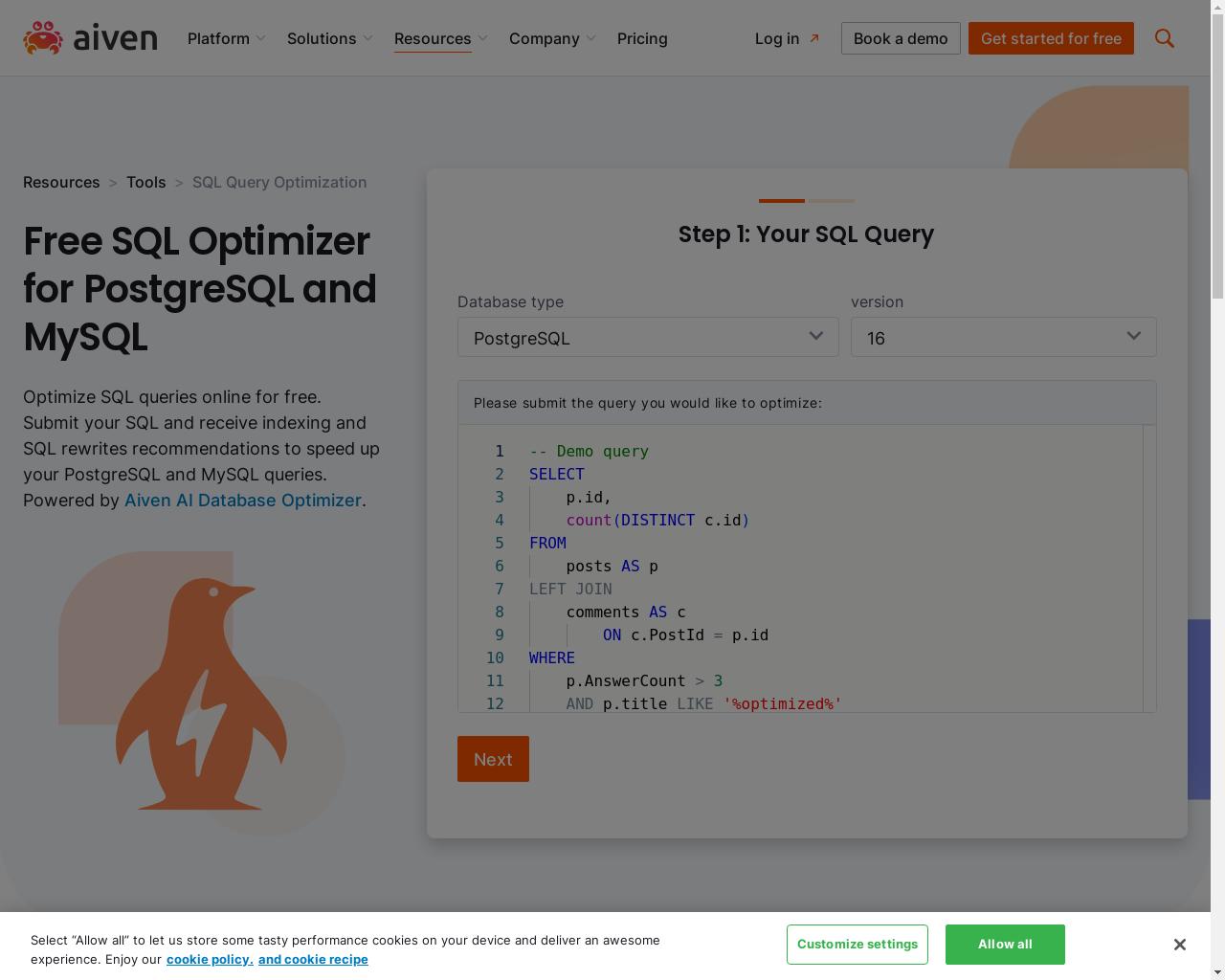Click the code editor vertical scrollbar
1225x980 pixels.
(1149, 568)
